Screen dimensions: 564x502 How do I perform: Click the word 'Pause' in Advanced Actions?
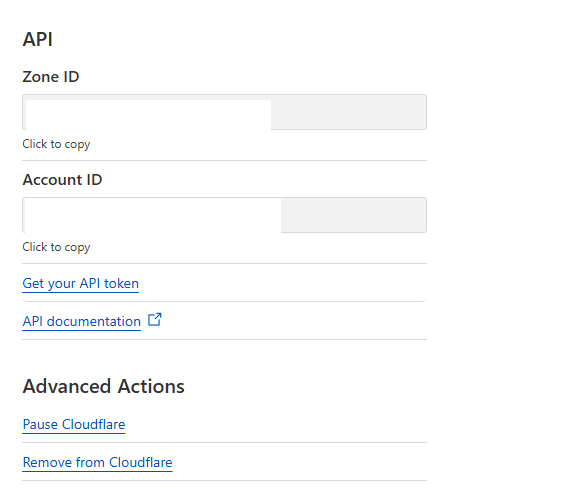tap(40, 424)
